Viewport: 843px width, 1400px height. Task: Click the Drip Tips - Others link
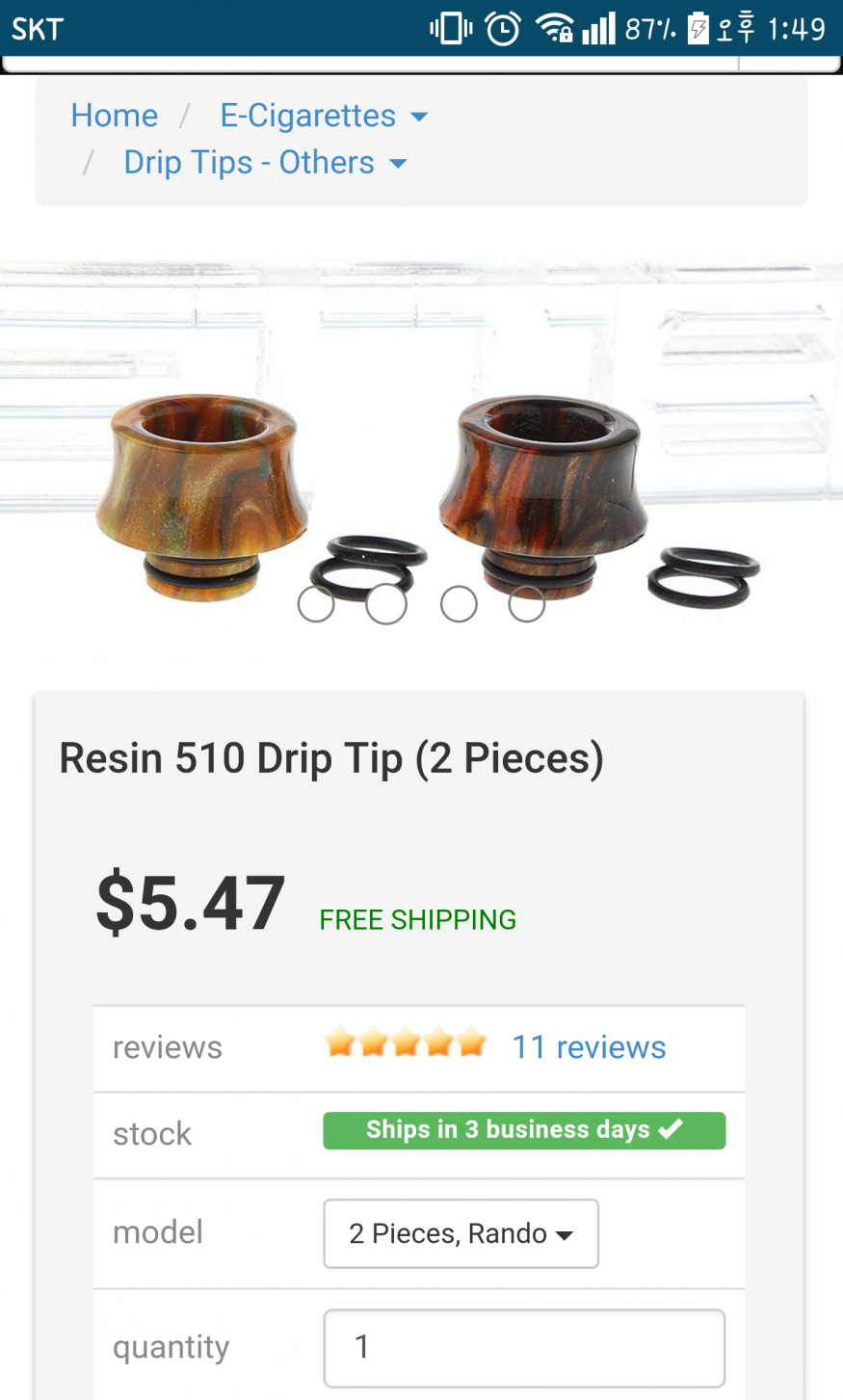point(249,163)
